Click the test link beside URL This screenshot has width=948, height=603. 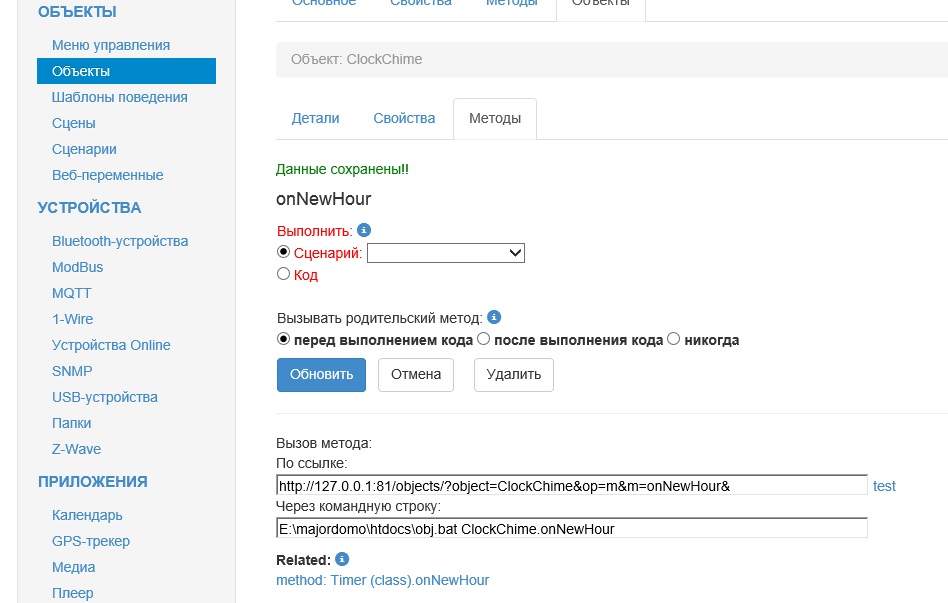884,486
